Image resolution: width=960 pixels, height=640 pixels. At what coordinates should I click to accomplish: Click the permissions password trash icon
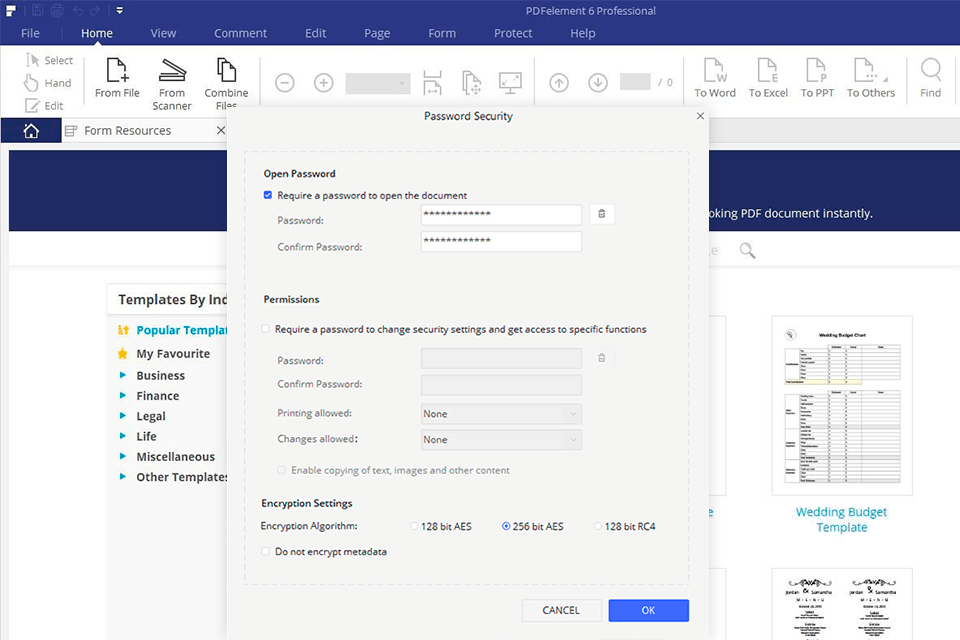coord(602,358)
